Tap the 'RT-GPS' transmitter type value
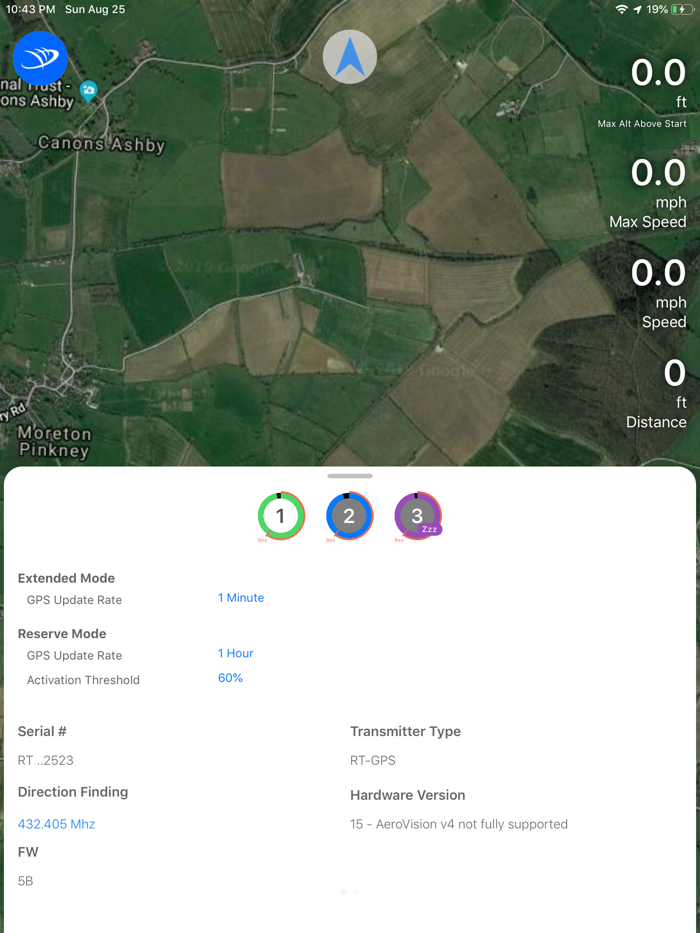The height and width of the screenshot is (933, 700). tap(373, 760)
